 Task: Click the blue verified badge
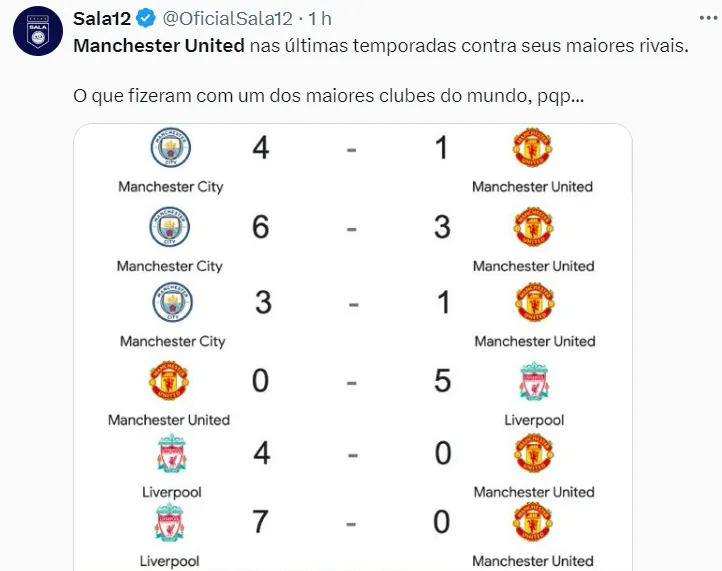pyautogui.click(x=145, y=18)
